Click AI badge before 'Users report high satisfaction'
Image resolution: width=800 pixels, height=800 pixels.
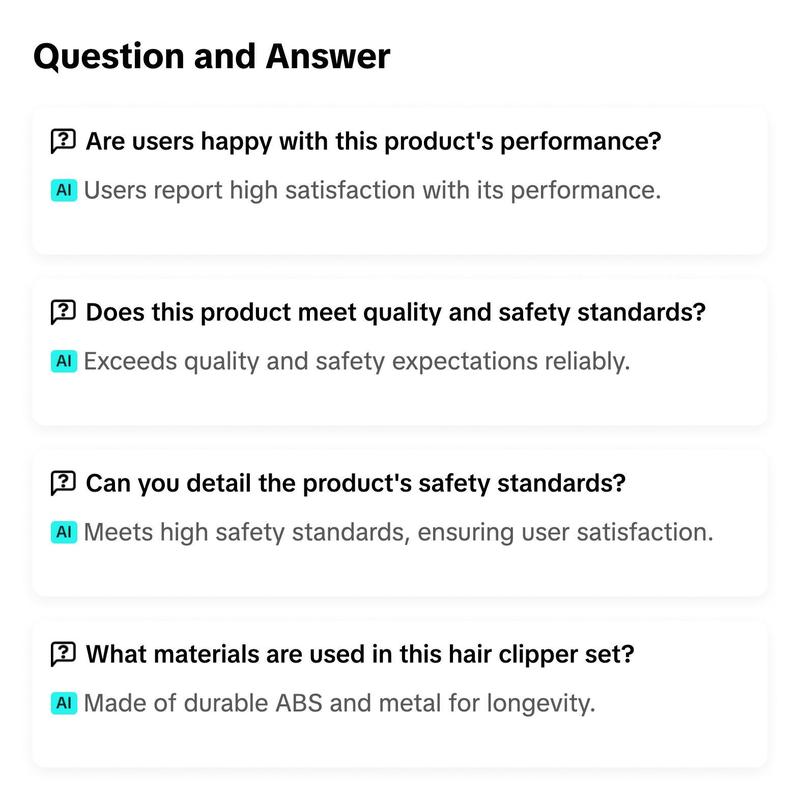coord(64,190)
